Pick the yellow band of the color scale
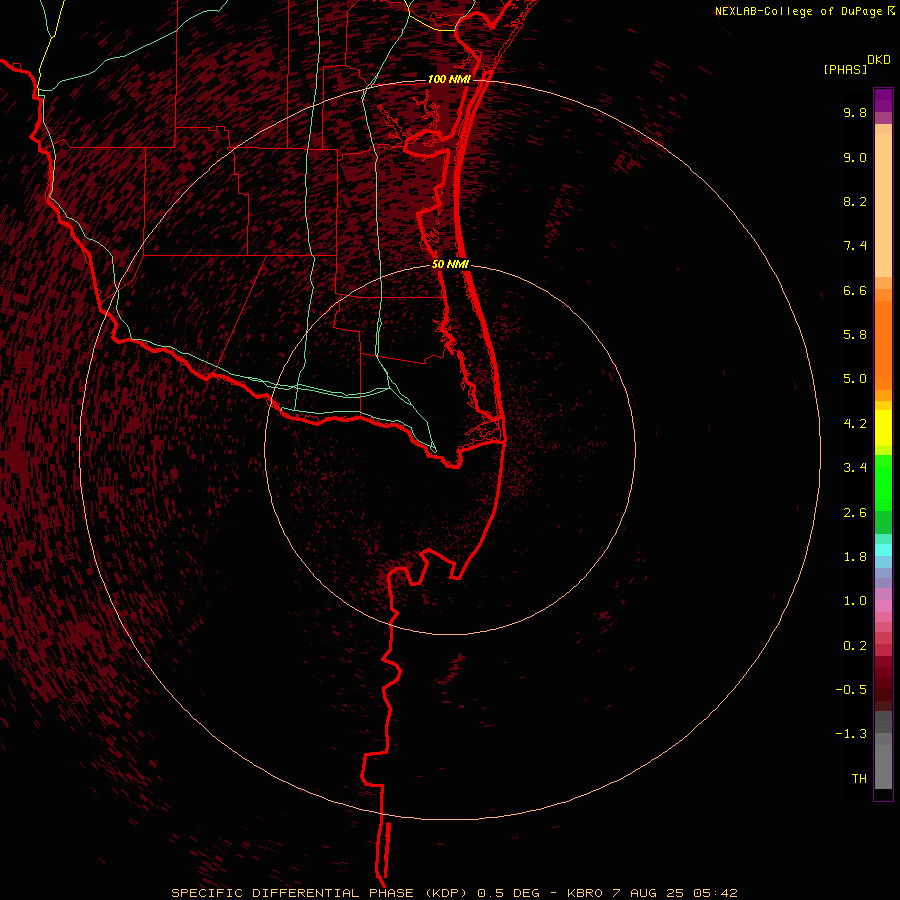The image size is (900, 900). click(x=883, y=428)
